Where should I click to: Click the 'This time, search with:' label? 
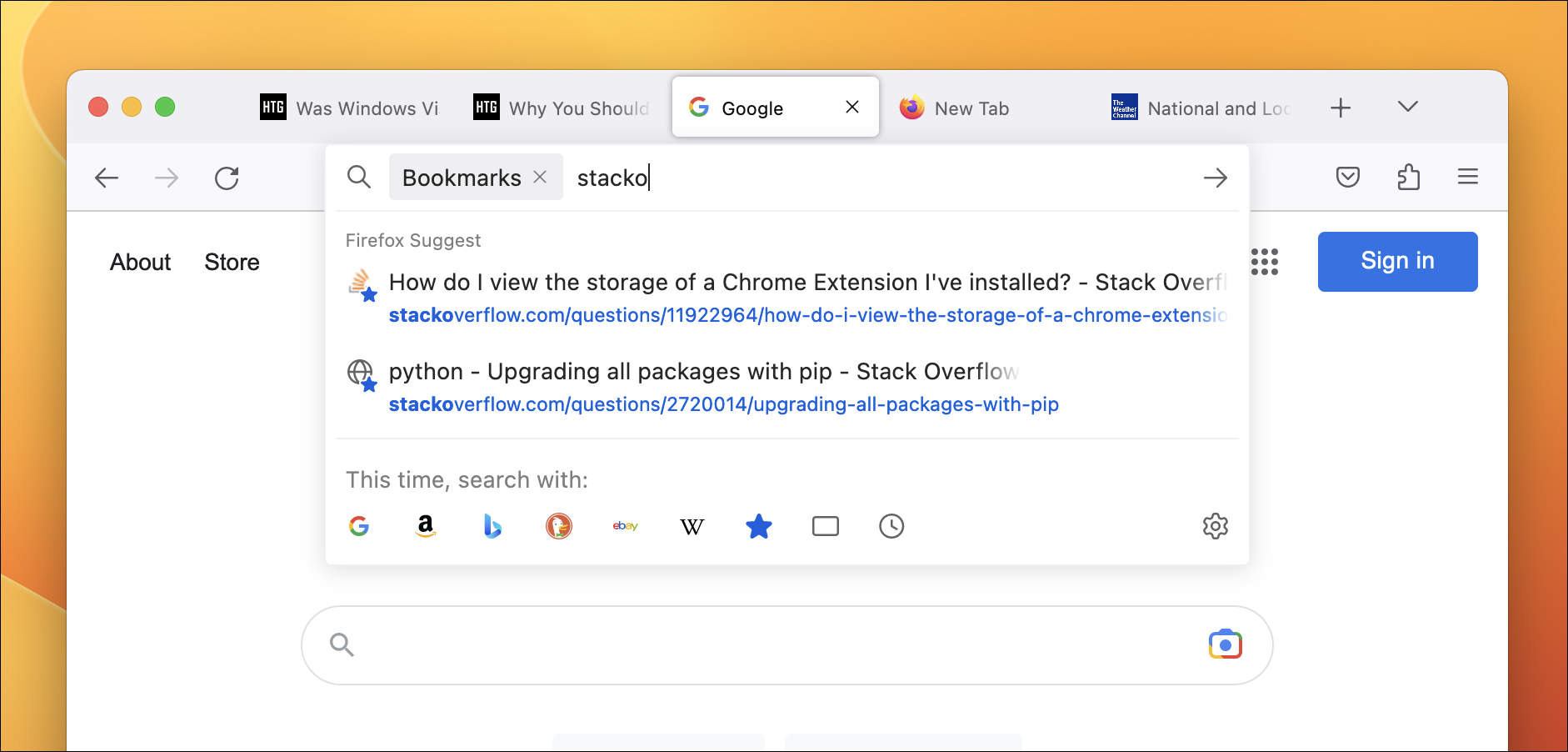(x=467, y=479)
